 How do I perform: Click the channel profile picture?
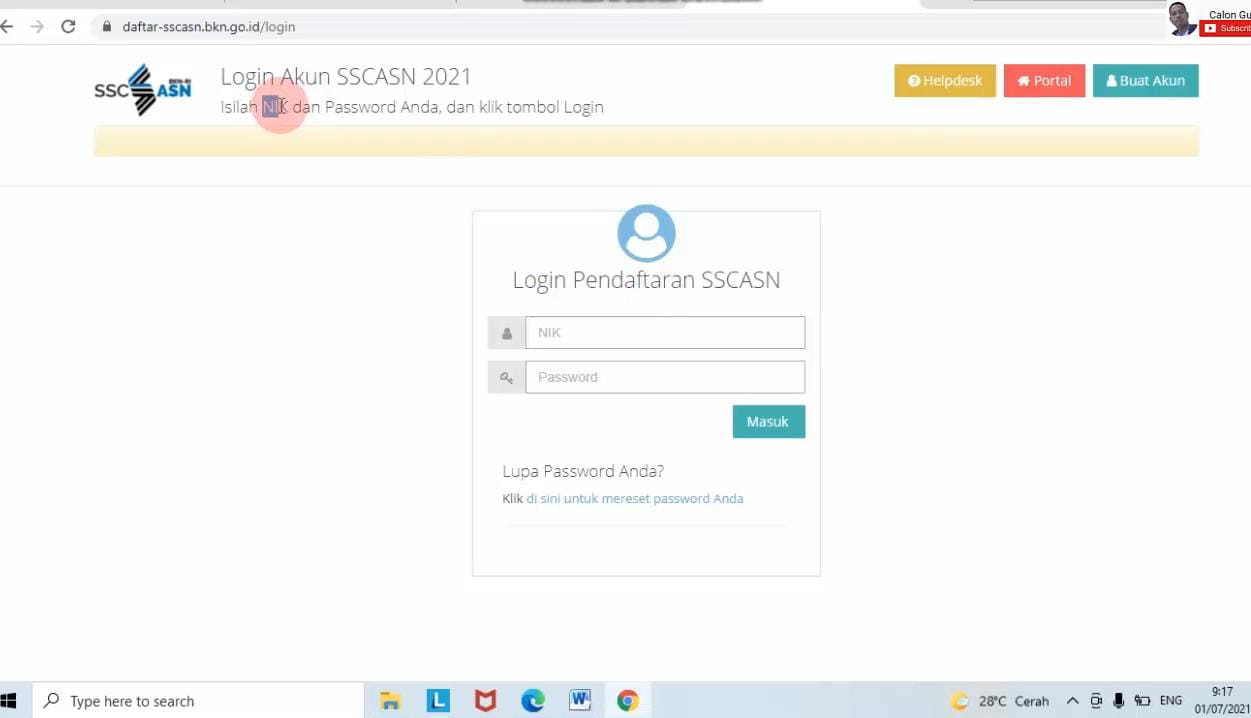click(x=1183, y=18)
